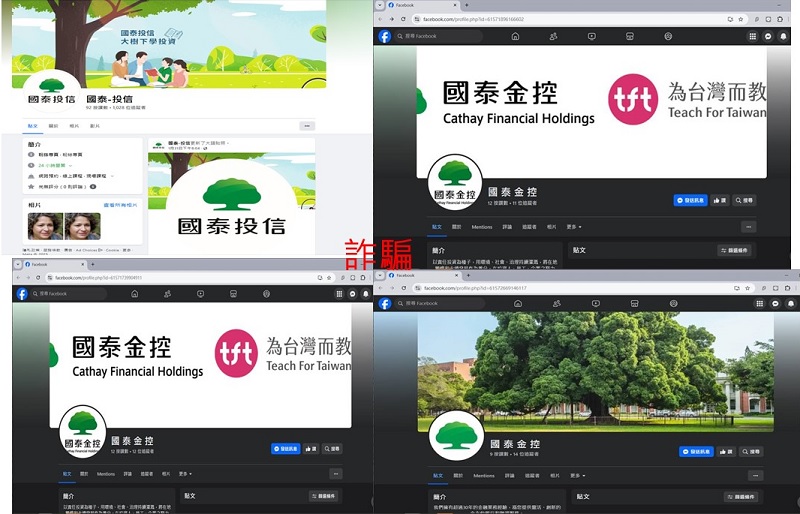Click 讚 like button in lower-right tree-photo page
This screenshot has height=514, width=800.
tap(726, 452)
